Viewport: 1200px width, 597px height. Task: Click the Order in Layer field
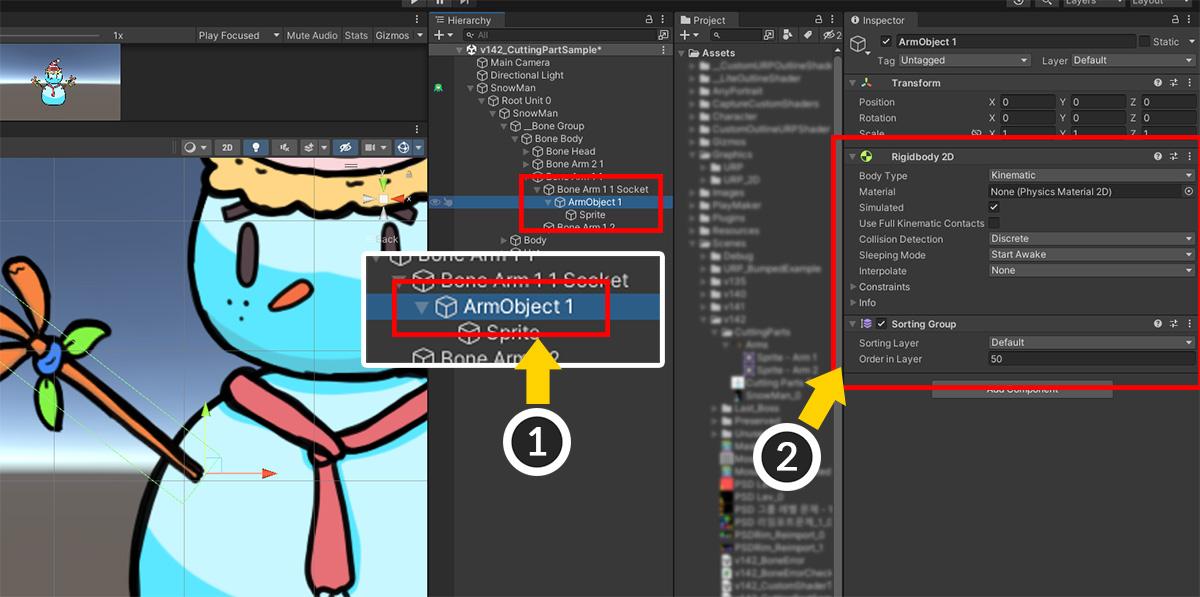coord(1092,359)
